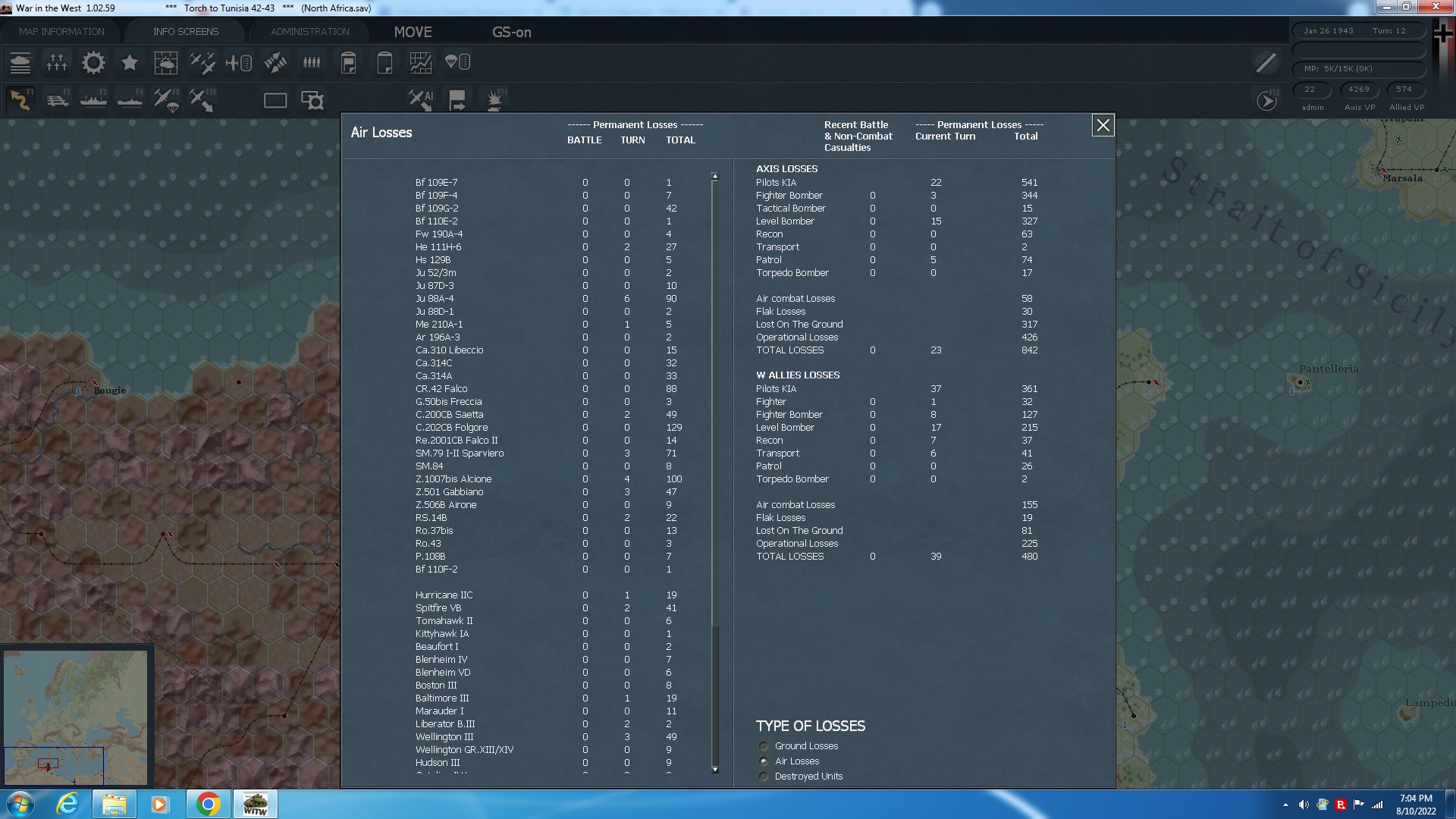Select the F4 amphibious mode icon

[130, 99]
